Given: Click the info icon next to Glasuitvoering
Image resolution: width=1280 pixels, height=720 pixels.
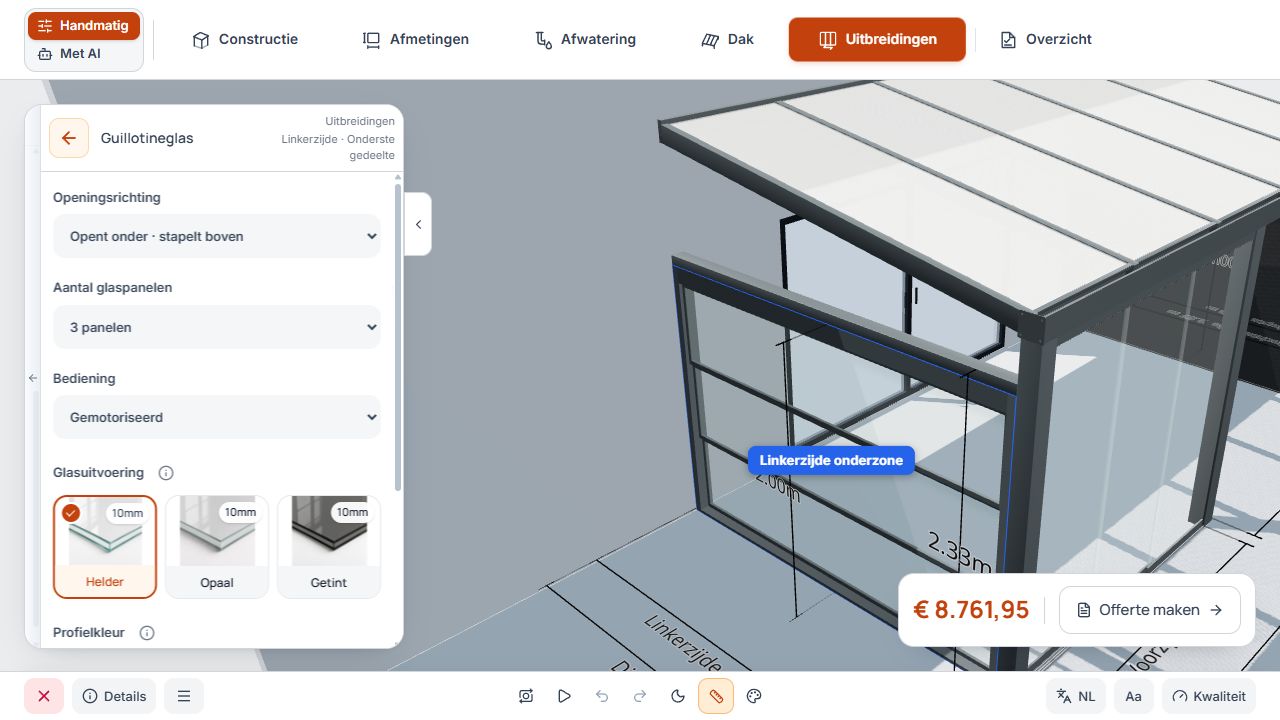Looking at the screenshot, I should click(166, 473).
